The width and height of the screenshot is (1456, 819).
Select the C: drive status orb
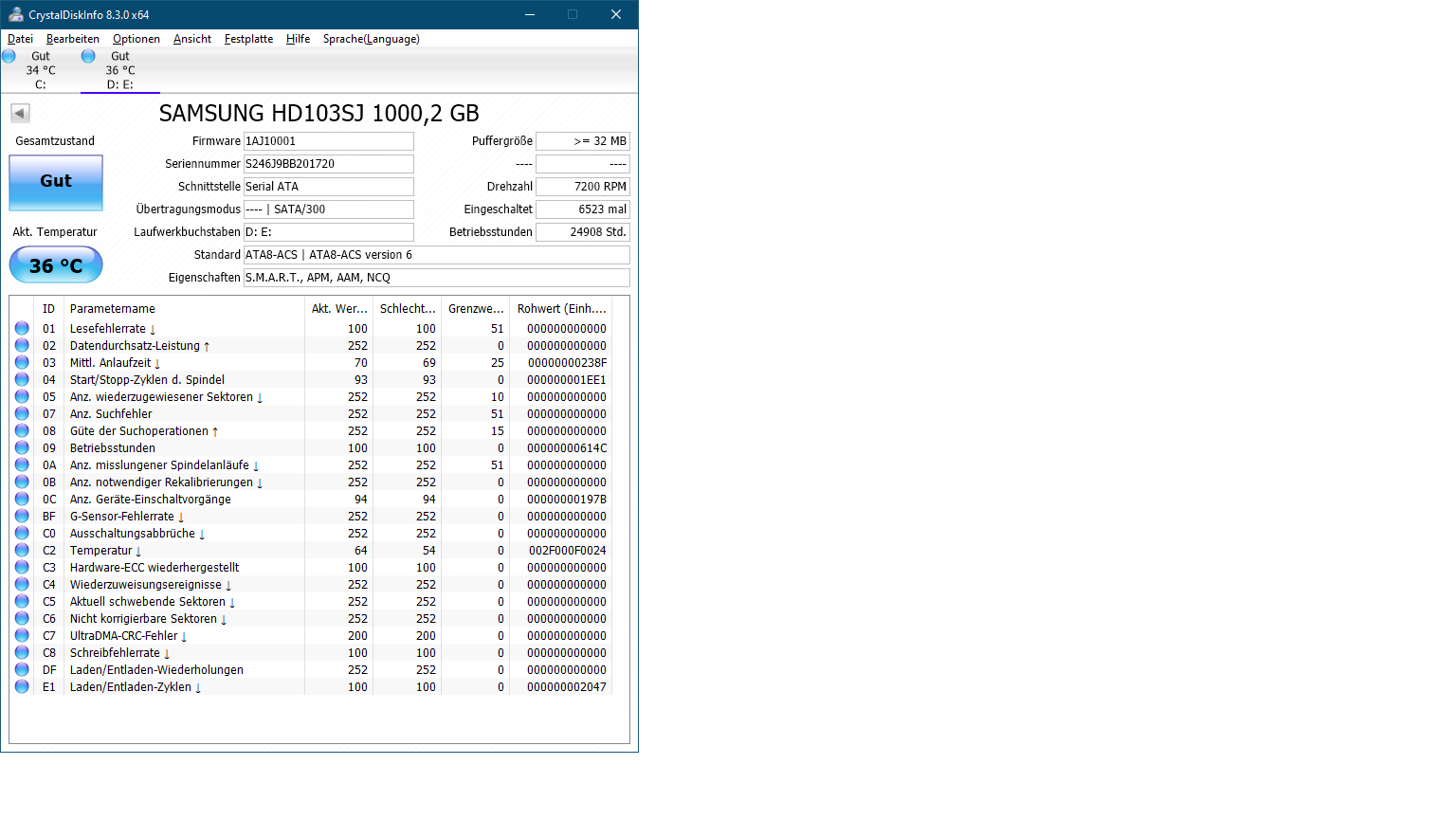click(9, 56)
